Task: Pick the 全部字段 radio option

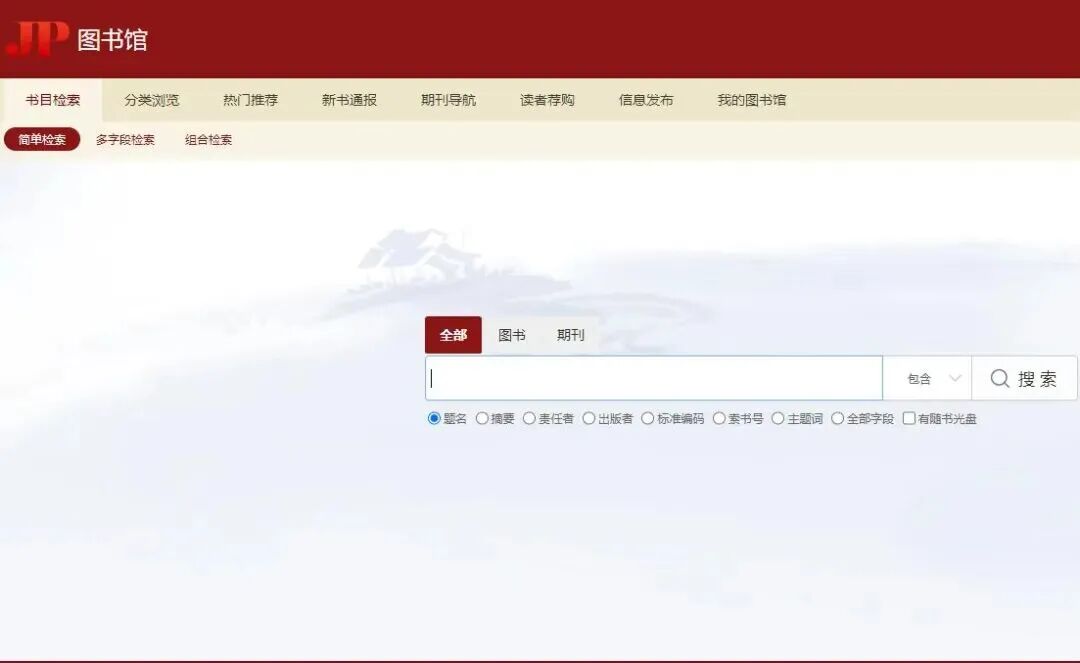Action: (838, 419)
